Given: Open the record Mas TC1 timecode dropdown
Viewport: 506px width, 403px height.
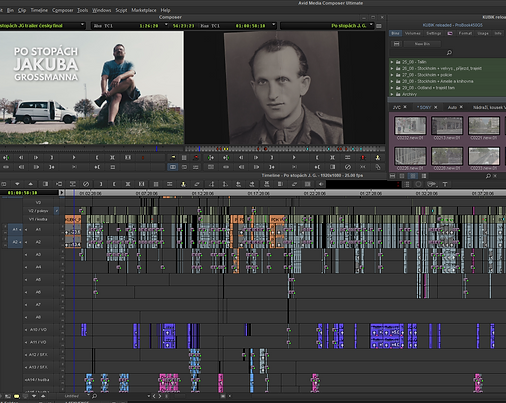Looking at the screenshot, I should [x=274, y=25].
